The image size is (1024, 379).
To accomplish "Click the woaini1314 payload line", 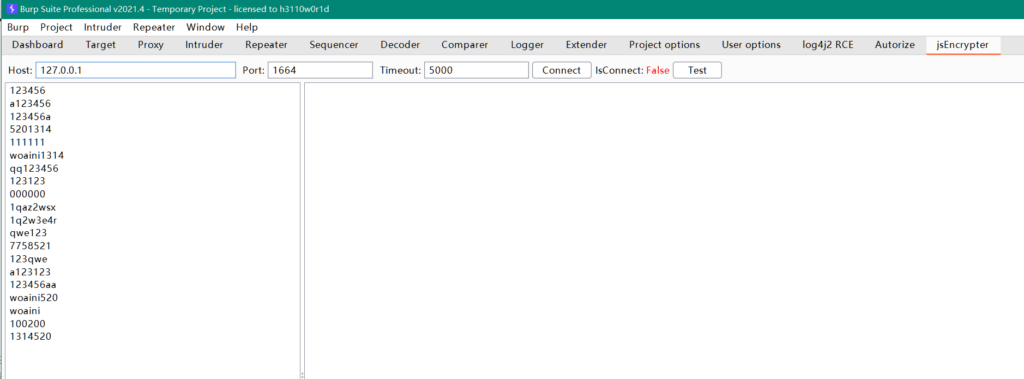I will [37, 156].
